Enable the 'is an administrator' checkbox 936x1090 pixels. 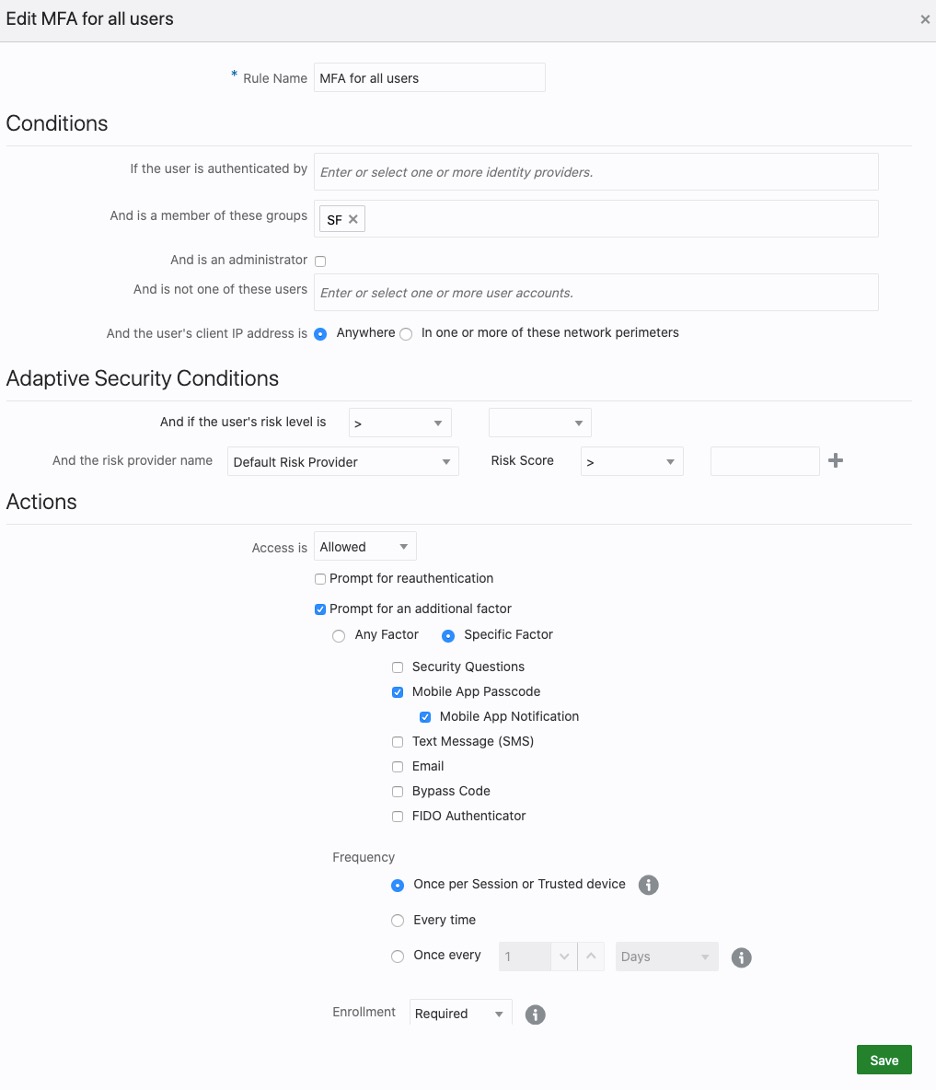click(321, 261)
